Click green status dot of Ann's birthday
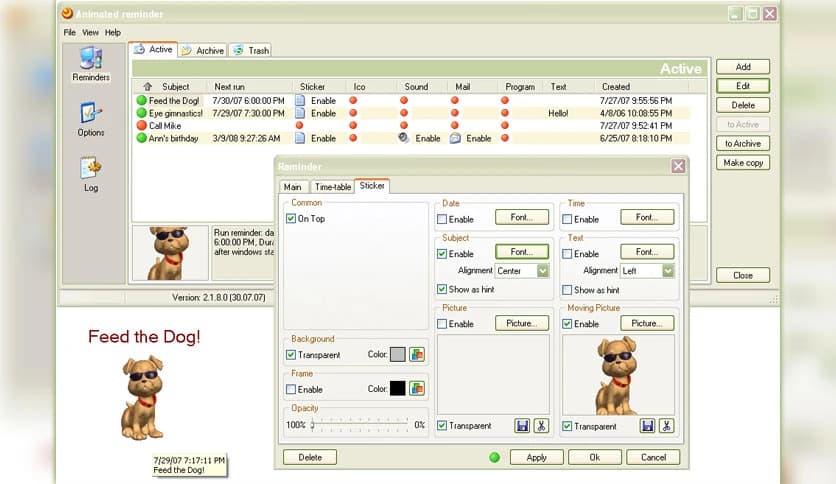Screen dimensions: 836x484 pyautogui.click(x=141, y=138)
